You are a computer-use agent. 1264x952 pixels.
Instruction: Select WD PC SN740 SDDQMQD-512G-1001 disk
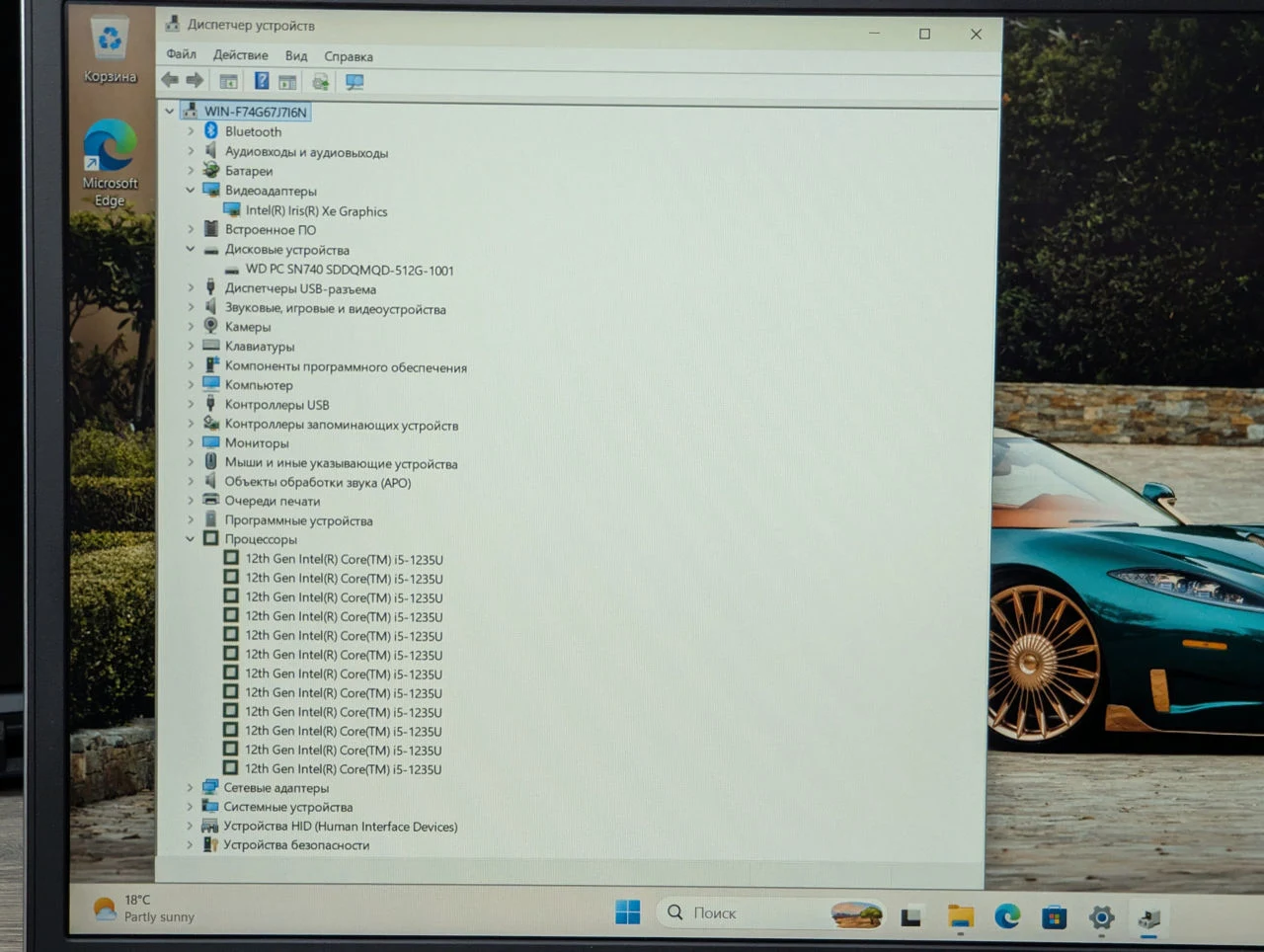coord(350,270)
